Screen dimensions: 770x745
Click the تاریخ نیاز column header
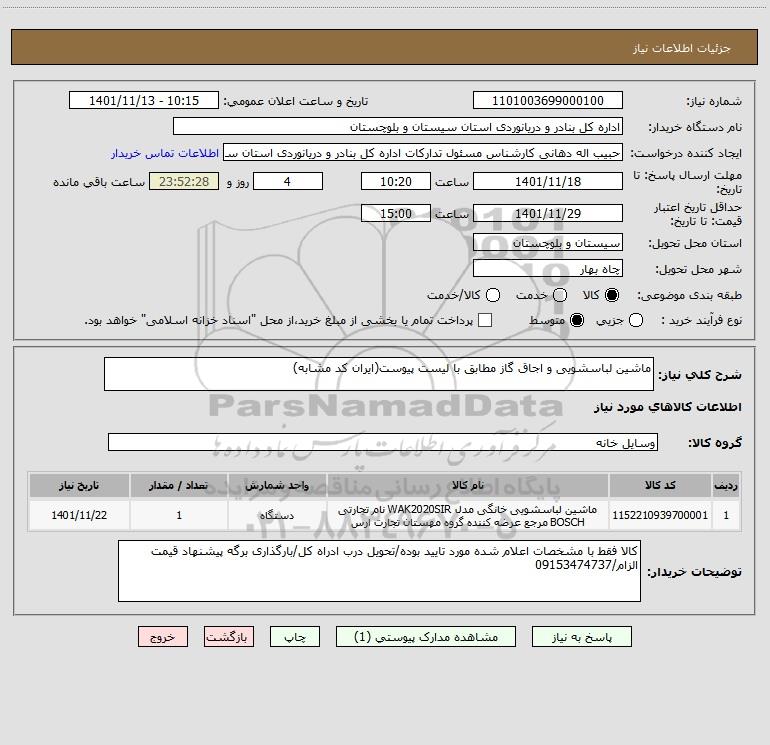tap(79, 486)
